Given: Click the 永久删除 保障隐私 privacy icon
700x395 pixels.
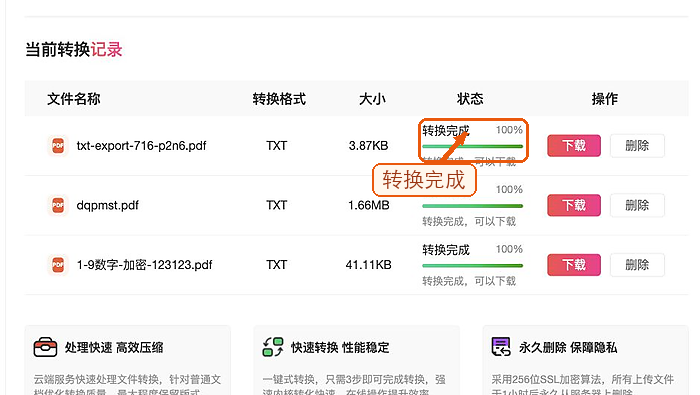Looking at the screenshot, I should (501, 347).
